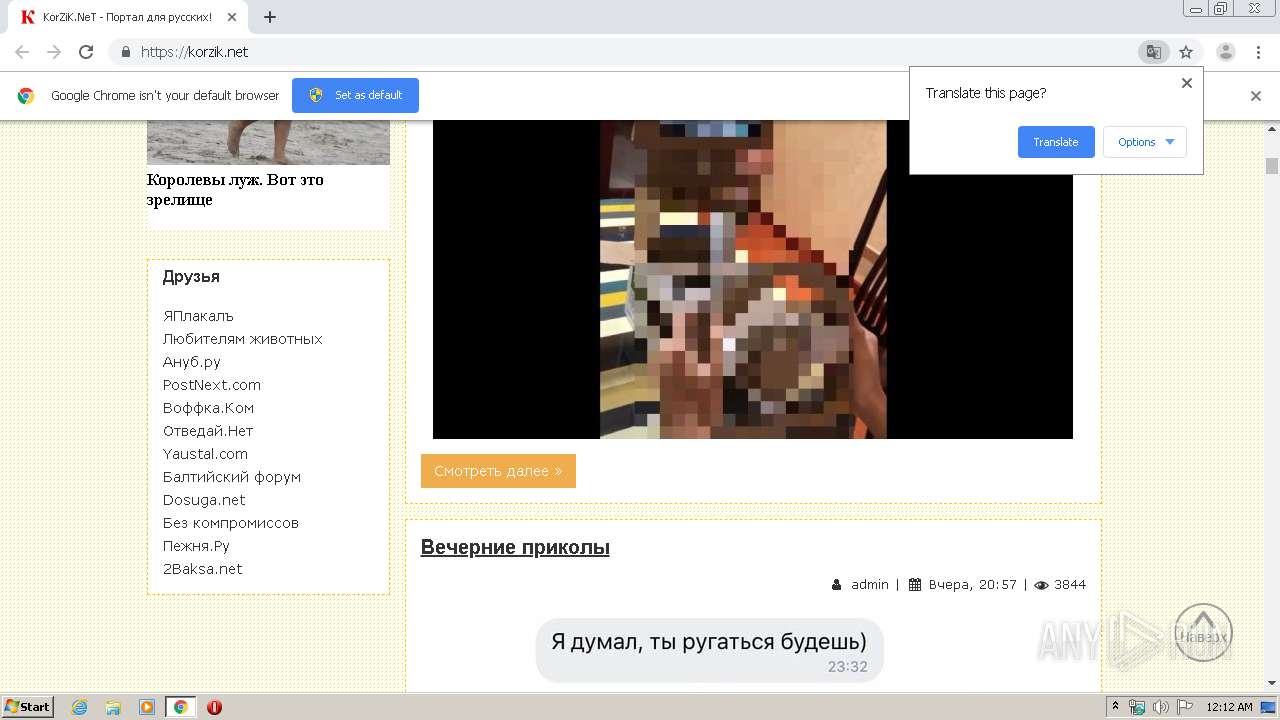The width and height of the screenshot is (1280, 720).
Task: Open Windows Start menu
Action: 27,707
